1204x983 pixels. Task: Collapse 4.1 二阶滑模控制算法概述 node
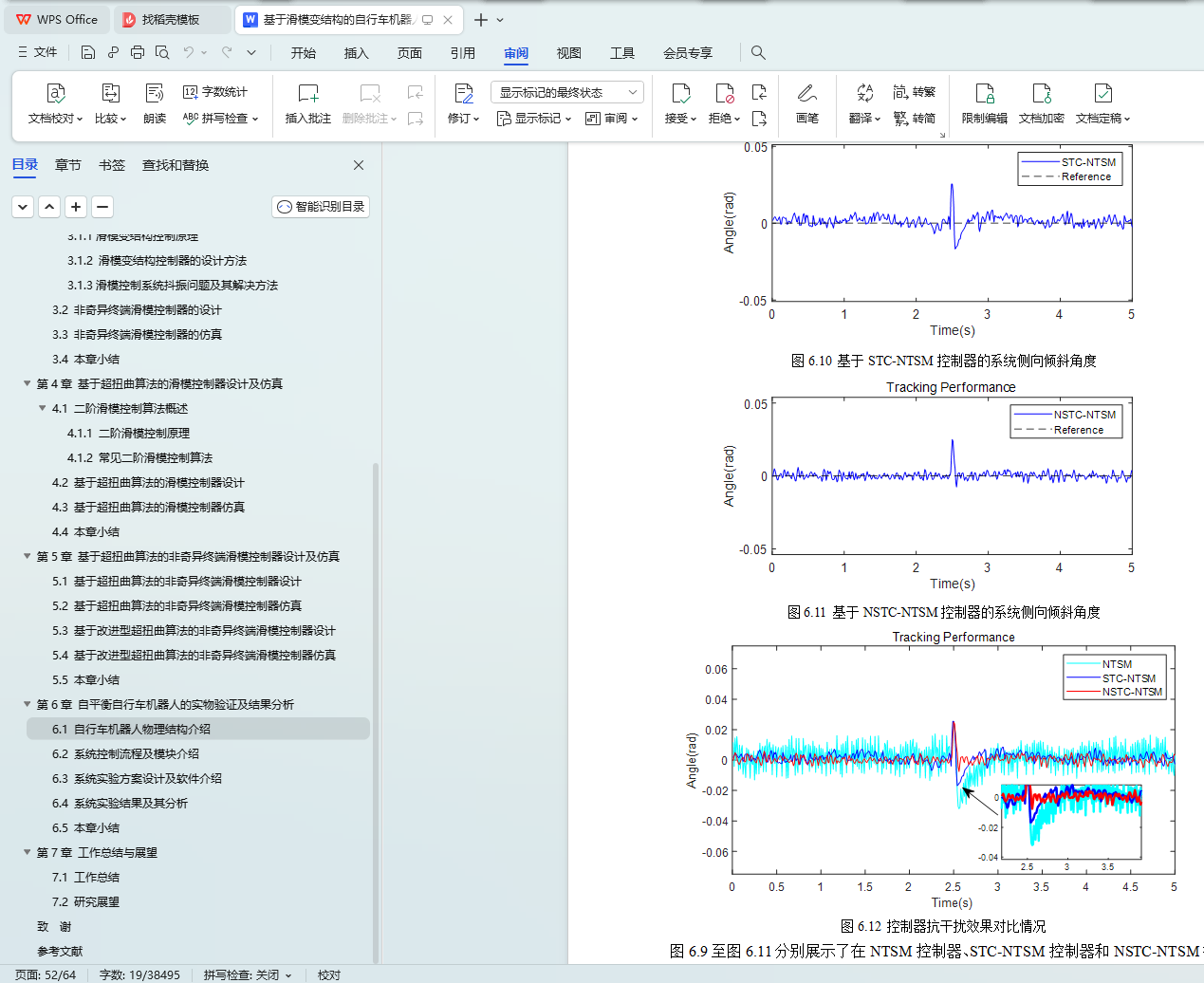43,409
